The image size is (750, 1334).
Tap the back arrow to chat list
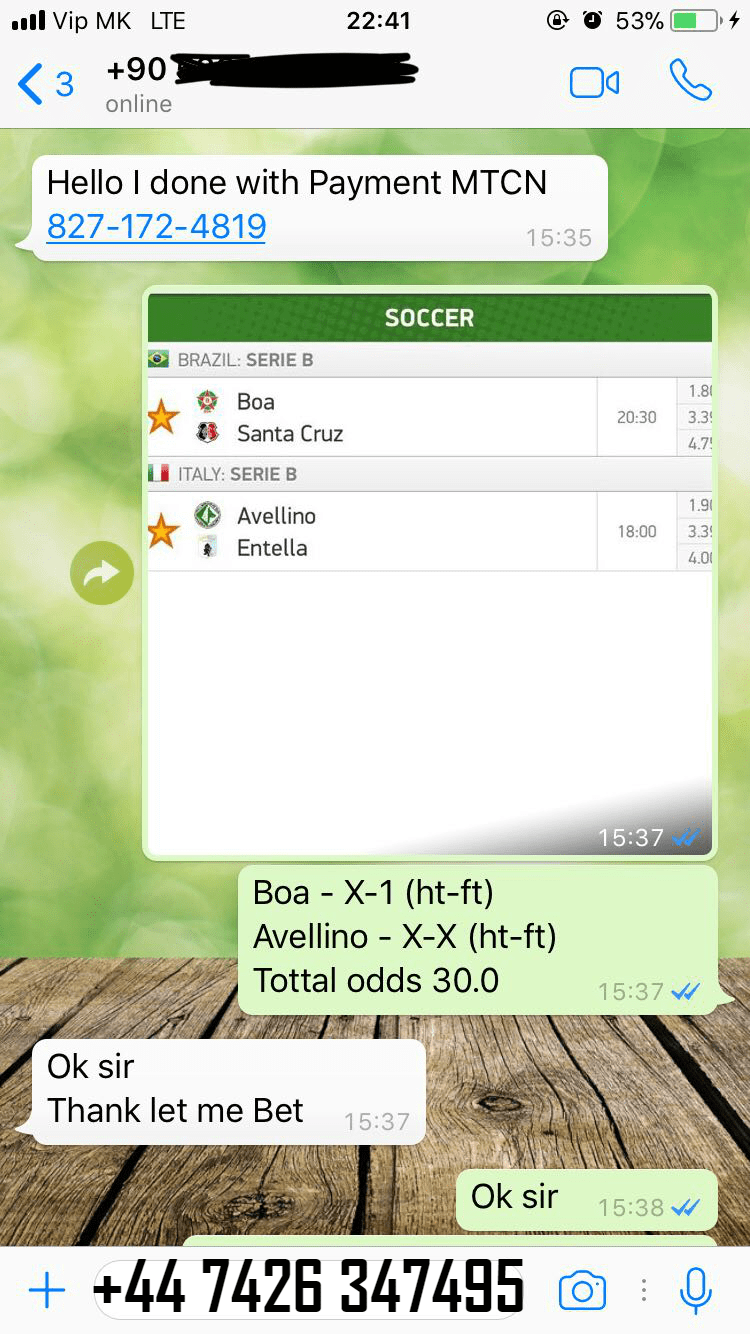click(x=31, y=84)
